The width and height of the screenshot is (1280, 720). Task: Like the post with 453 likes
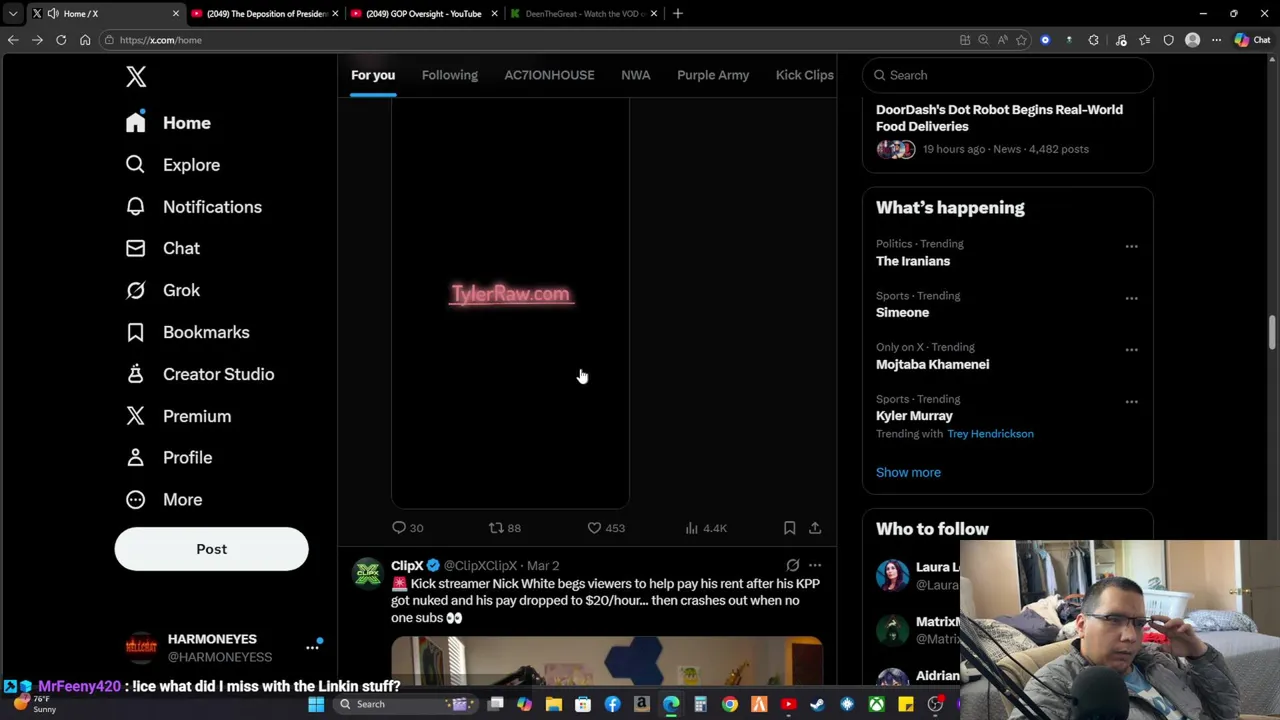point(605,528)
